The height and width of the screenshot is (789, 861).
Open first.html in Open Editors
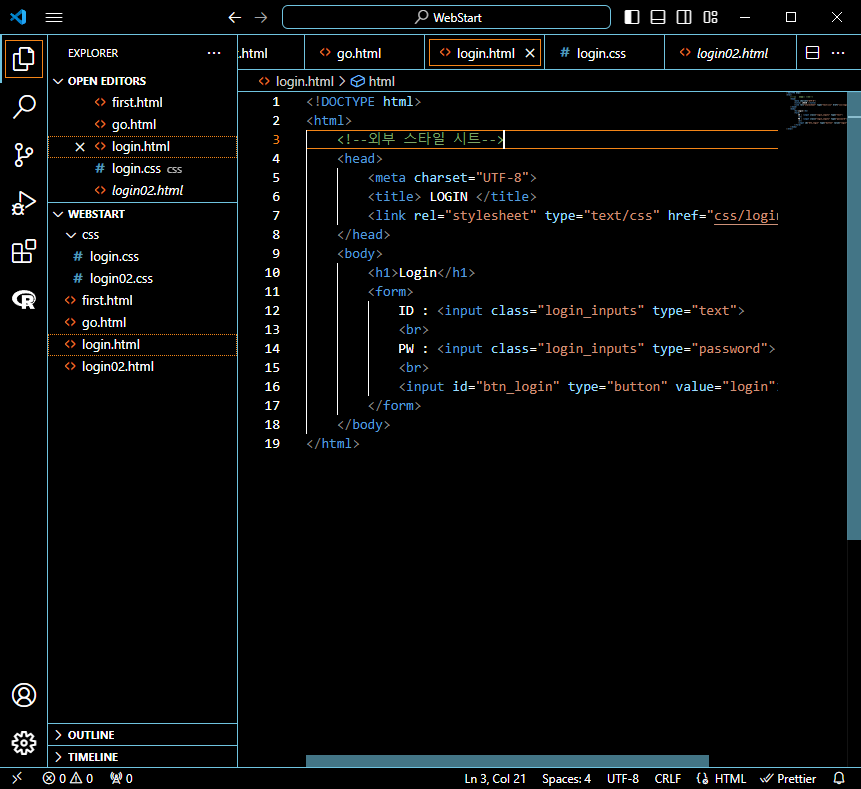pyautogui.click(x=143, y=102)
